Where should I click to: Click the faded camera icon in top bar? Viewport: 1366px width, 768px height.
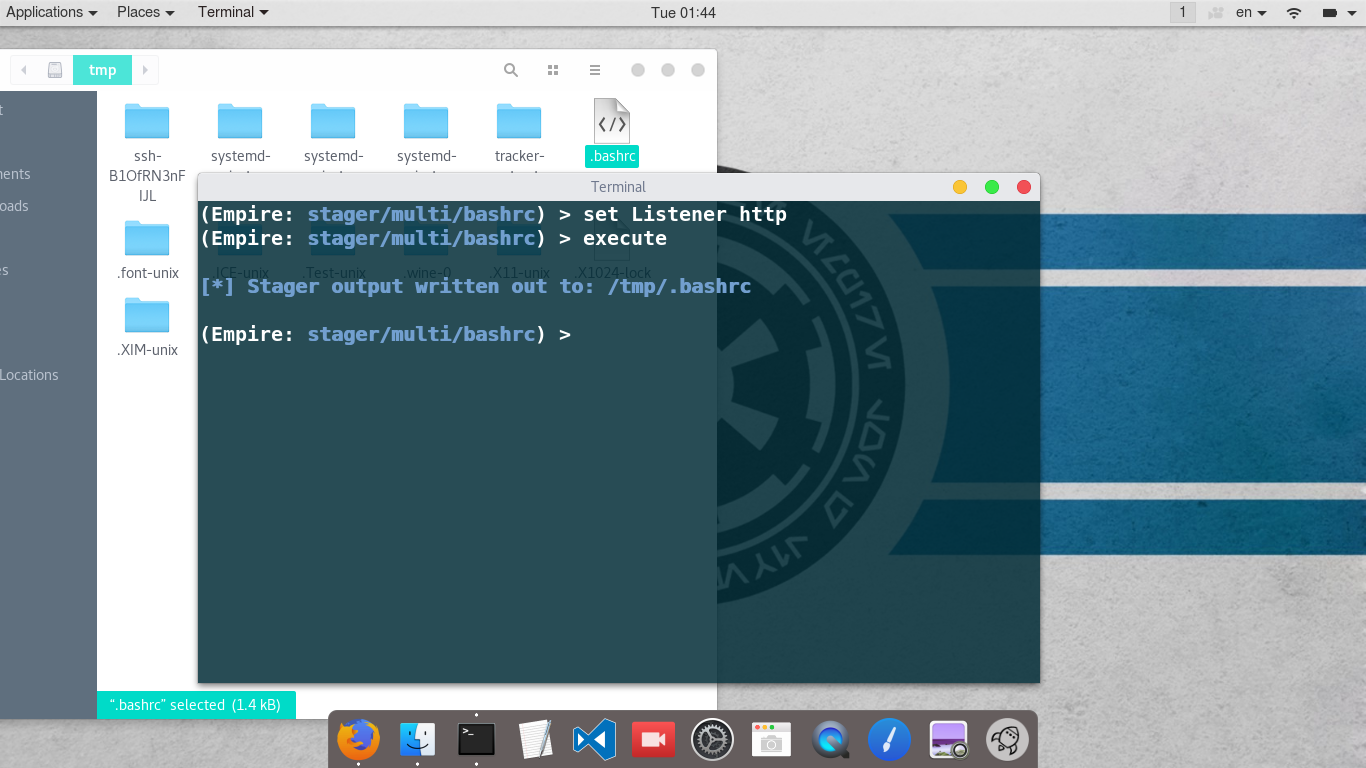coord(1216,13)
